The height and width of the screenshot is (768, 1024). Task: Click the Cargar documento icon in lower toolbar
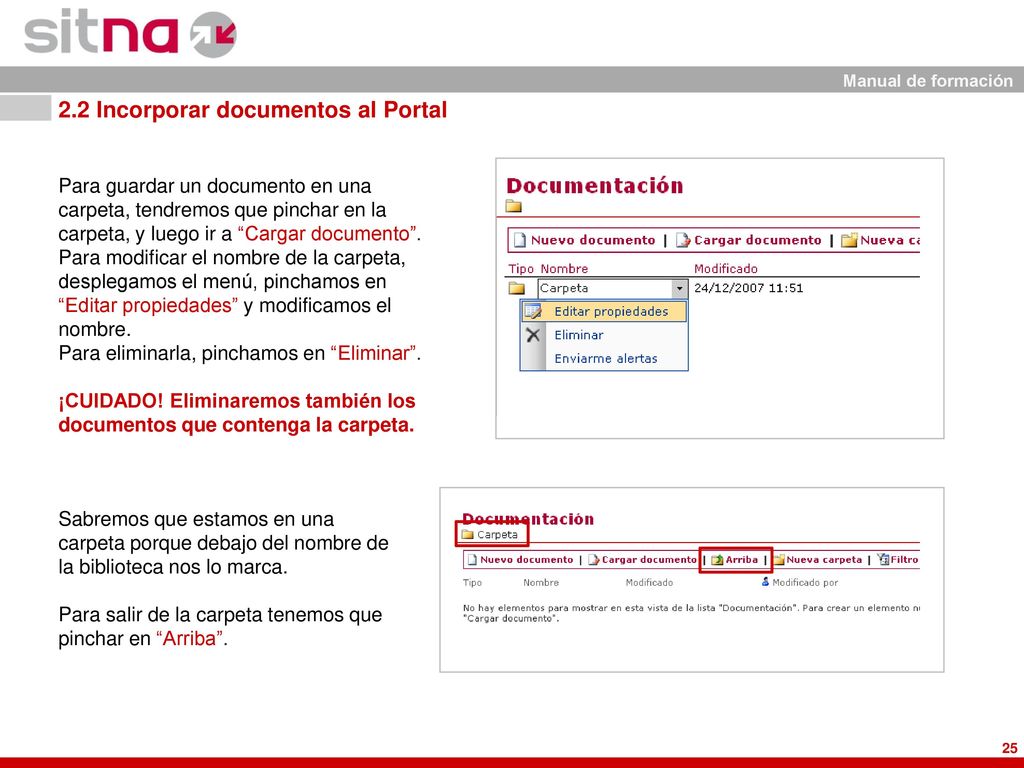point(594,560)
